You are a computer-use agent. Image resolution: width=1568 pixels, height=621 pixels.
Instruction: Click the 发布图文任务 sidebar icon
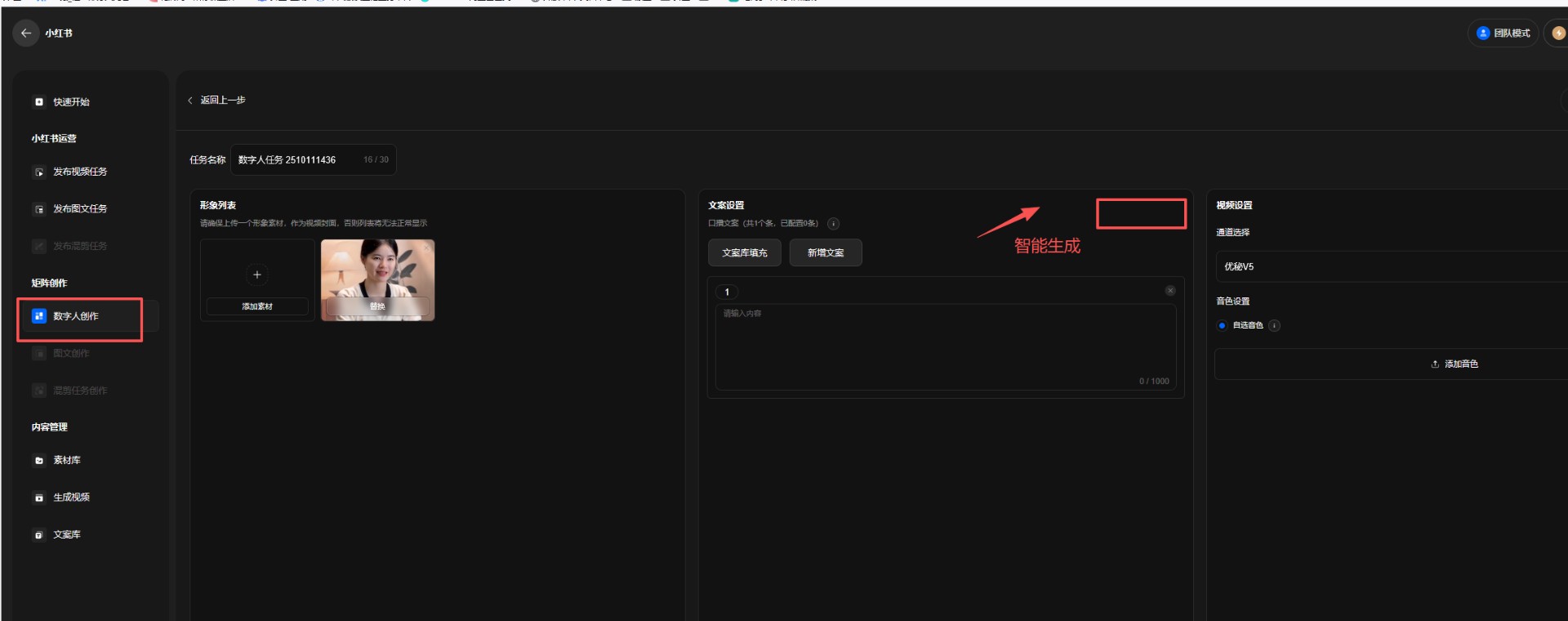39,209
